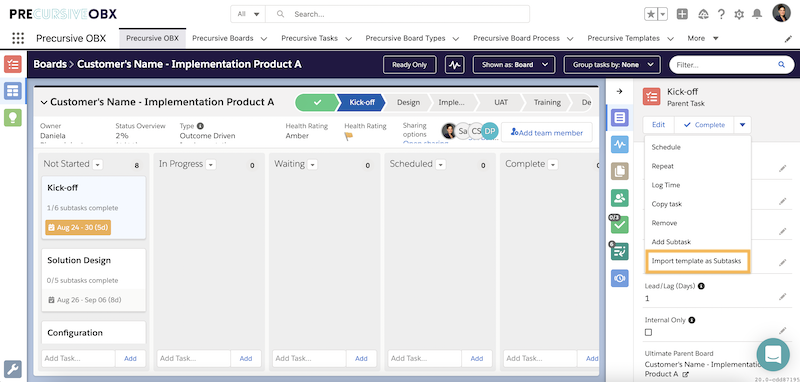Click Add team member button
Screen dimensions: 800x382
click(x=547, y=133)
